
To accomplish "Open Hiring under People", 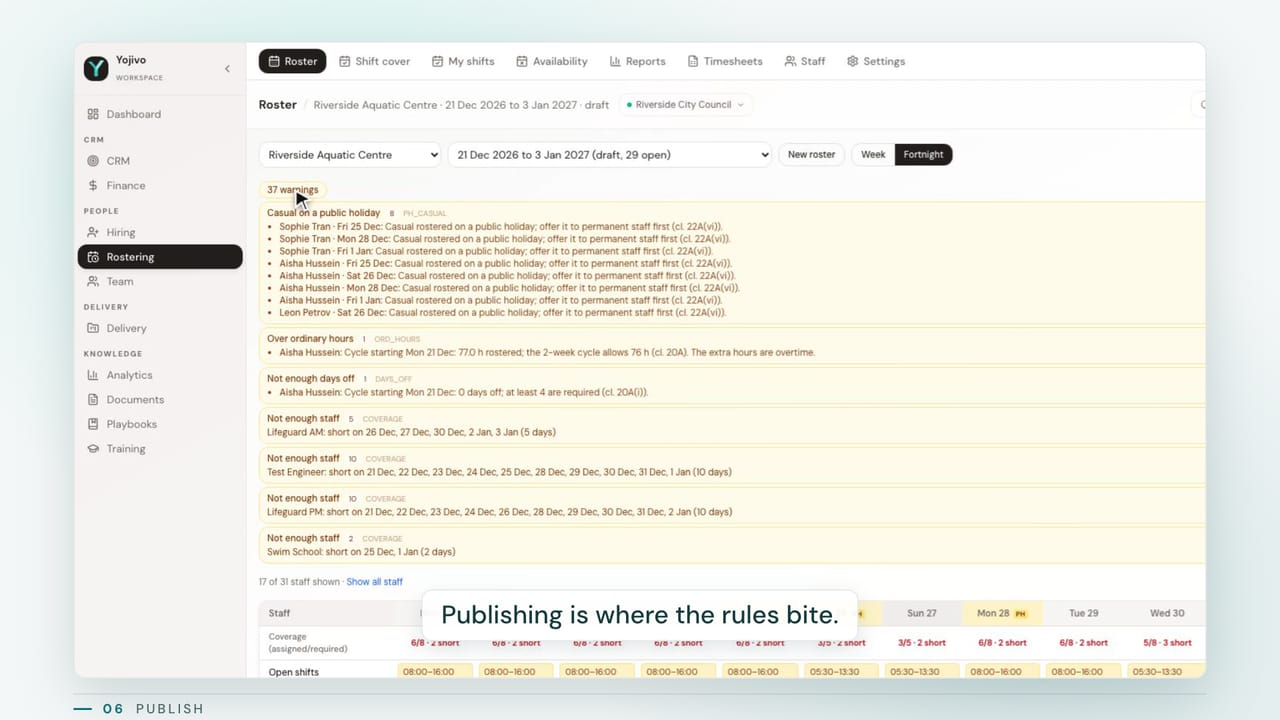I will pos(121,232).
